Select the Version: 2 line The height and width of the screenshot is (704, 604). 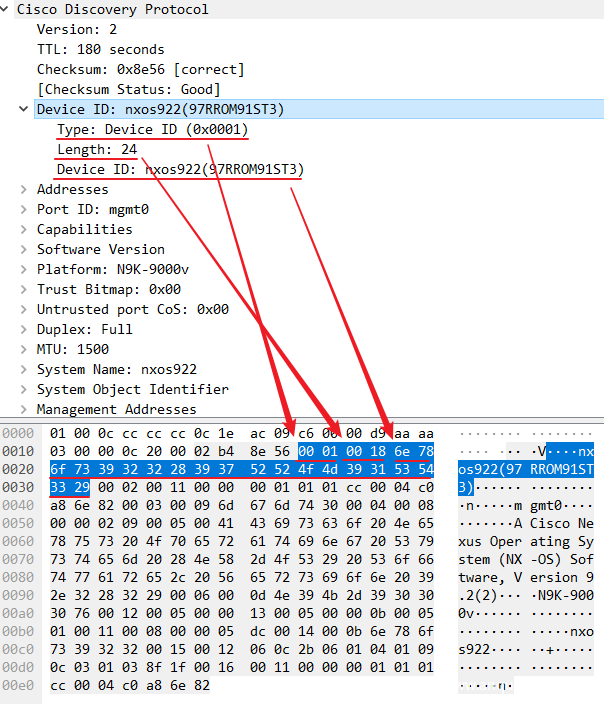pyautogui.click(x=77, y=29)
